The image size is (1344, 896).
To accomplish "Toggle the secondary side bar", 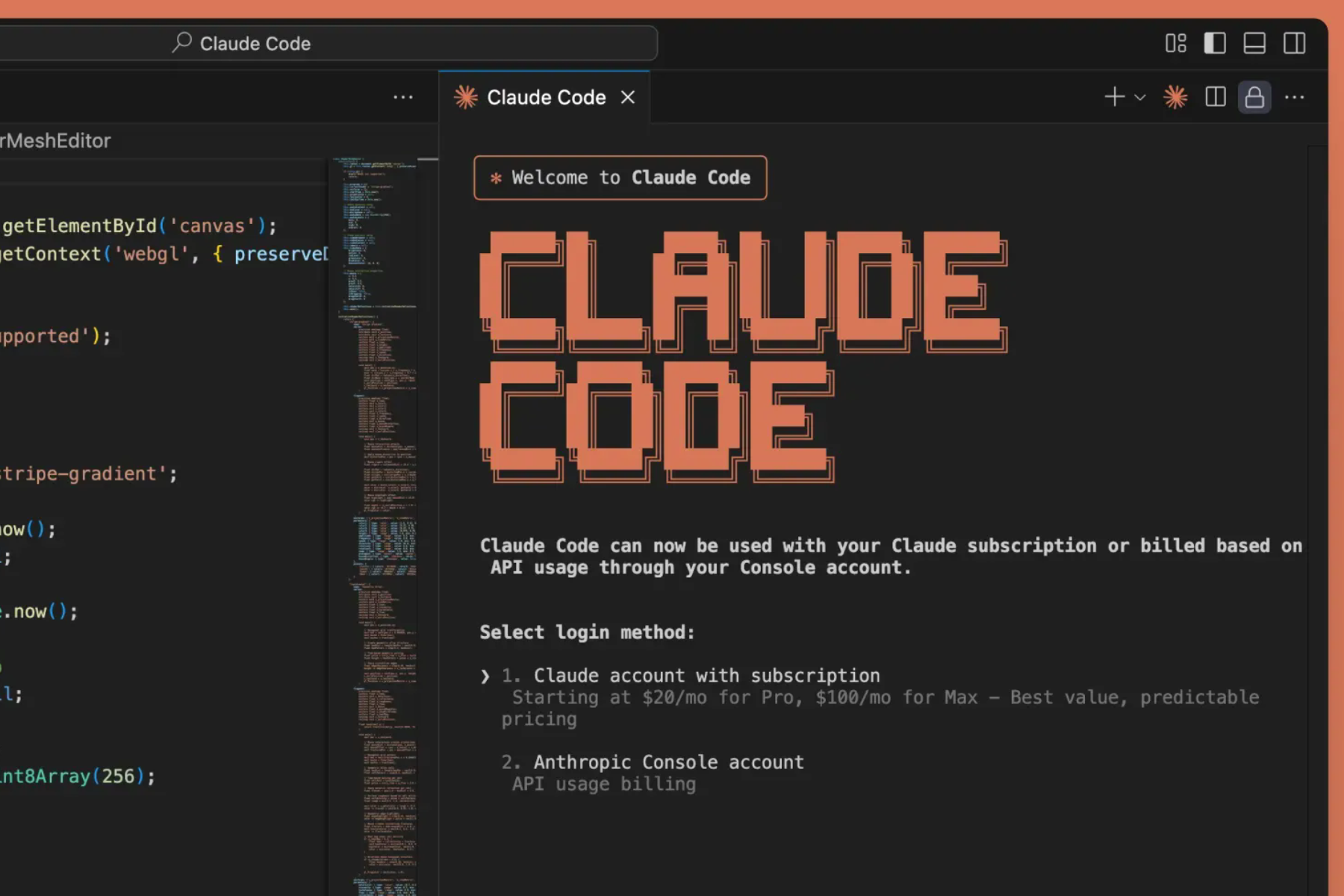I will (x=1294, y=43).
